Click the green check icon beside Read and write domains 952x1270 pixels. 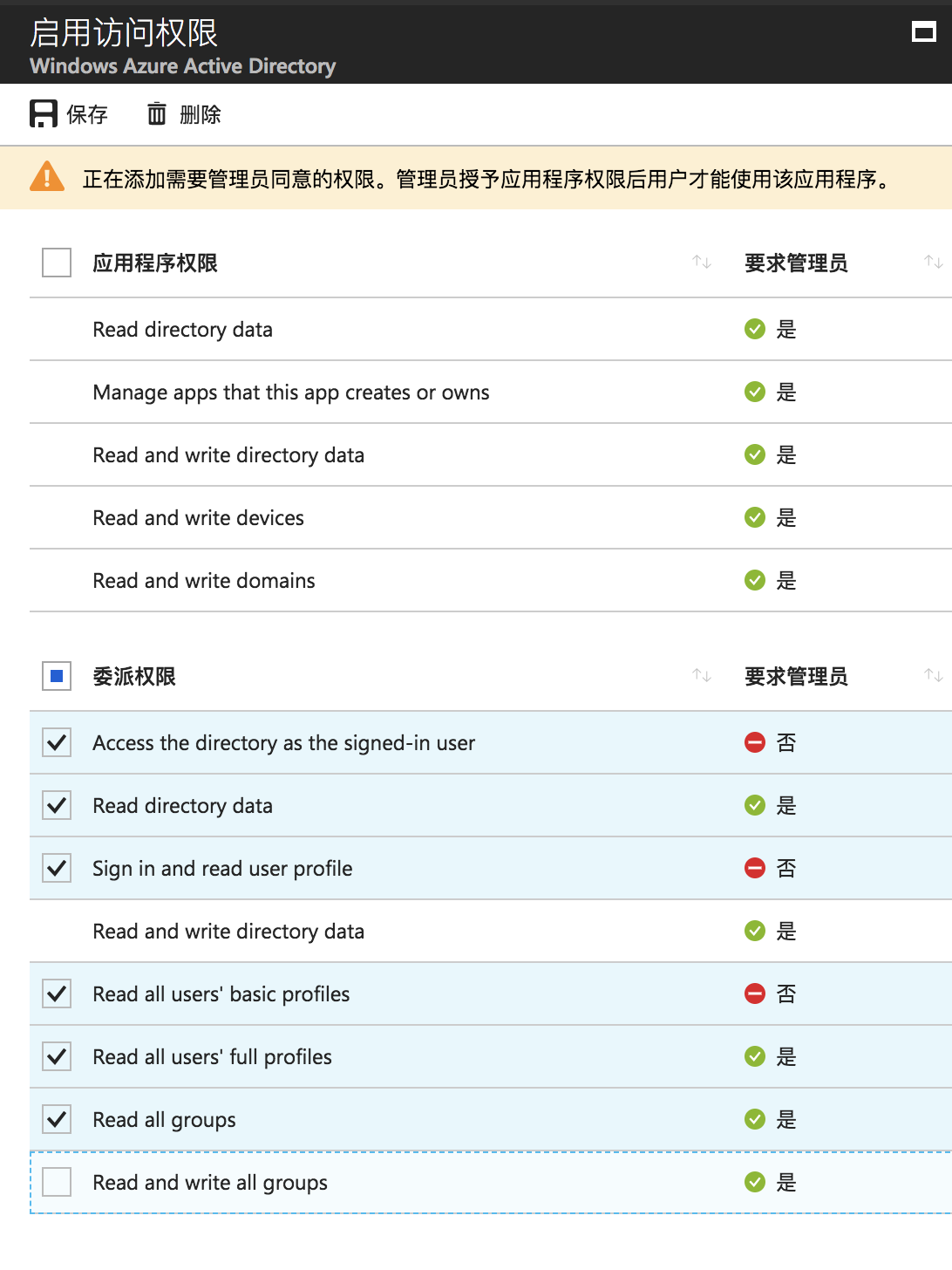click(755, 580)
